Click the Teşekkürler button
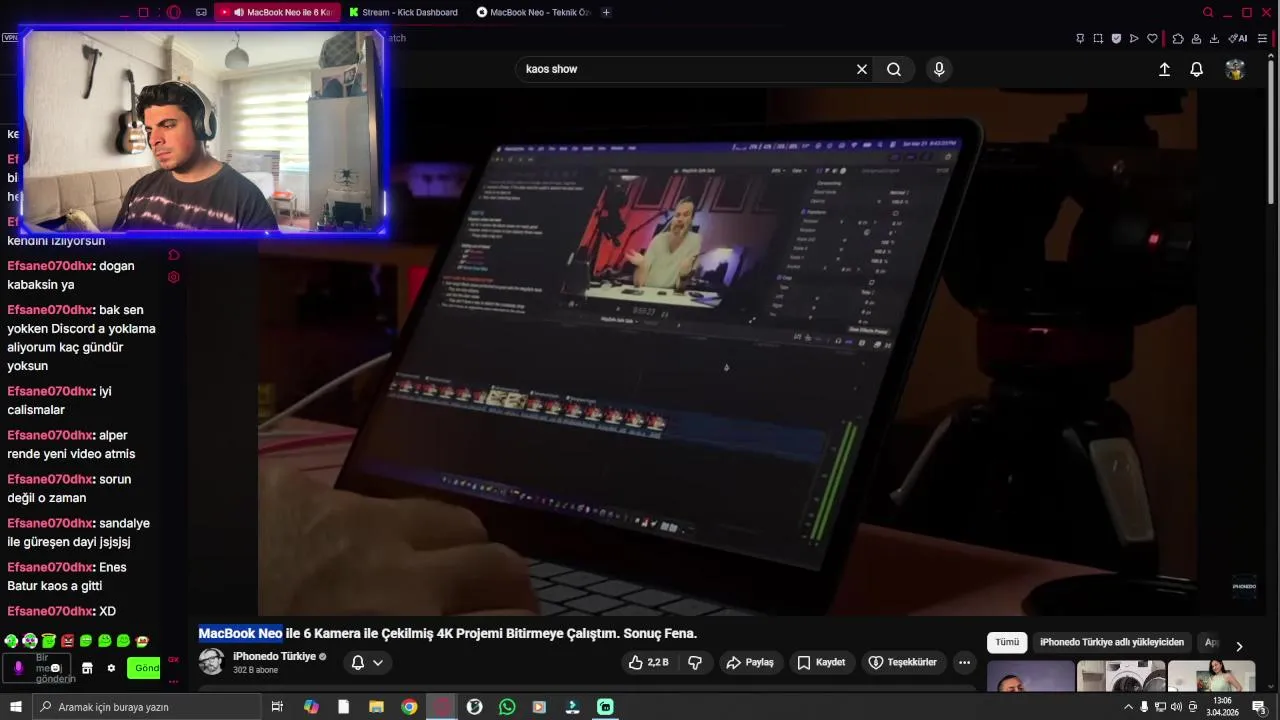Image resolution: width=1280 pixels, height=720 pixels. pos(902,662)
